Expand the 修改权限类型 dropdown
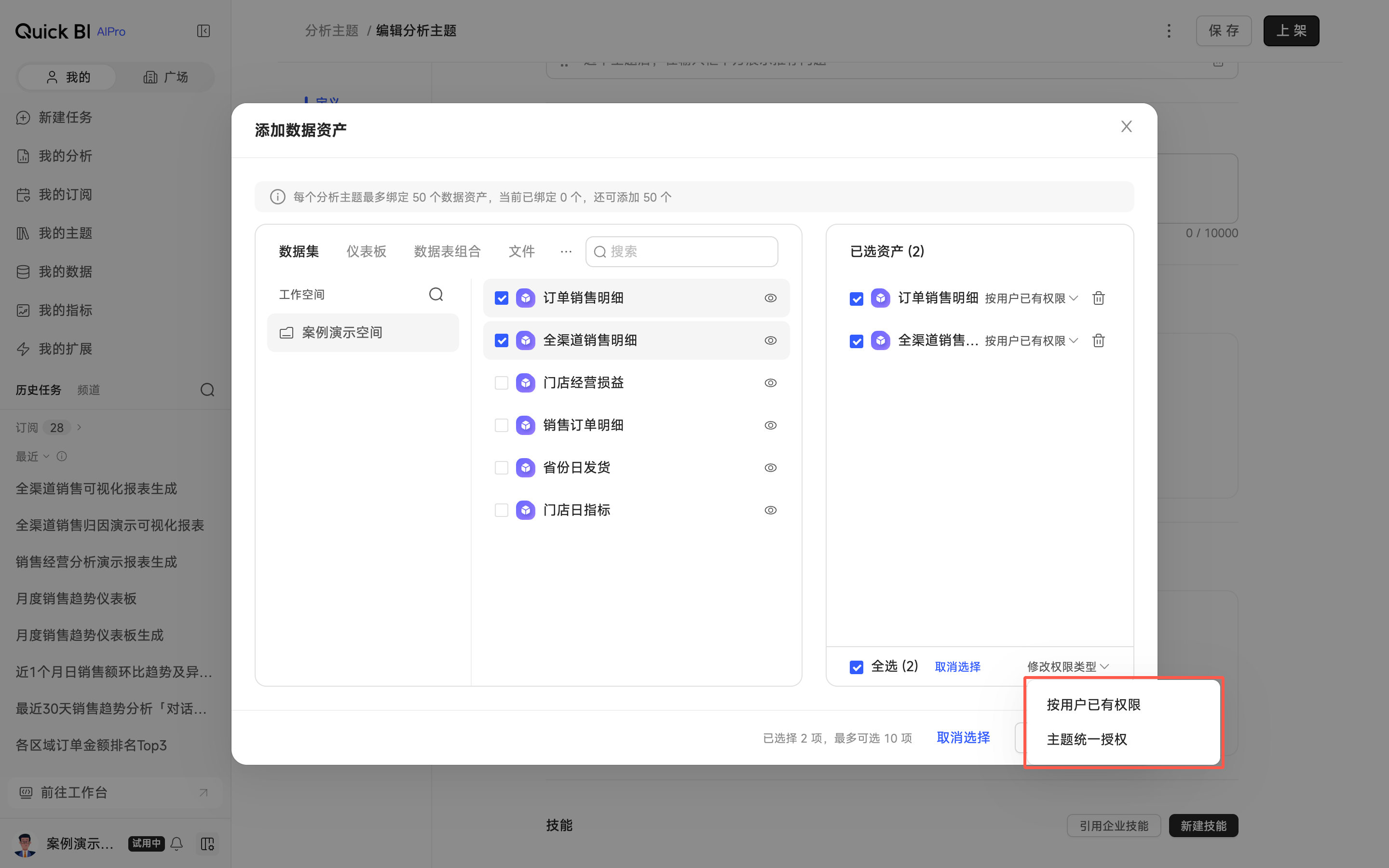Screen dimensions: 1389x868 point(1068,666)
